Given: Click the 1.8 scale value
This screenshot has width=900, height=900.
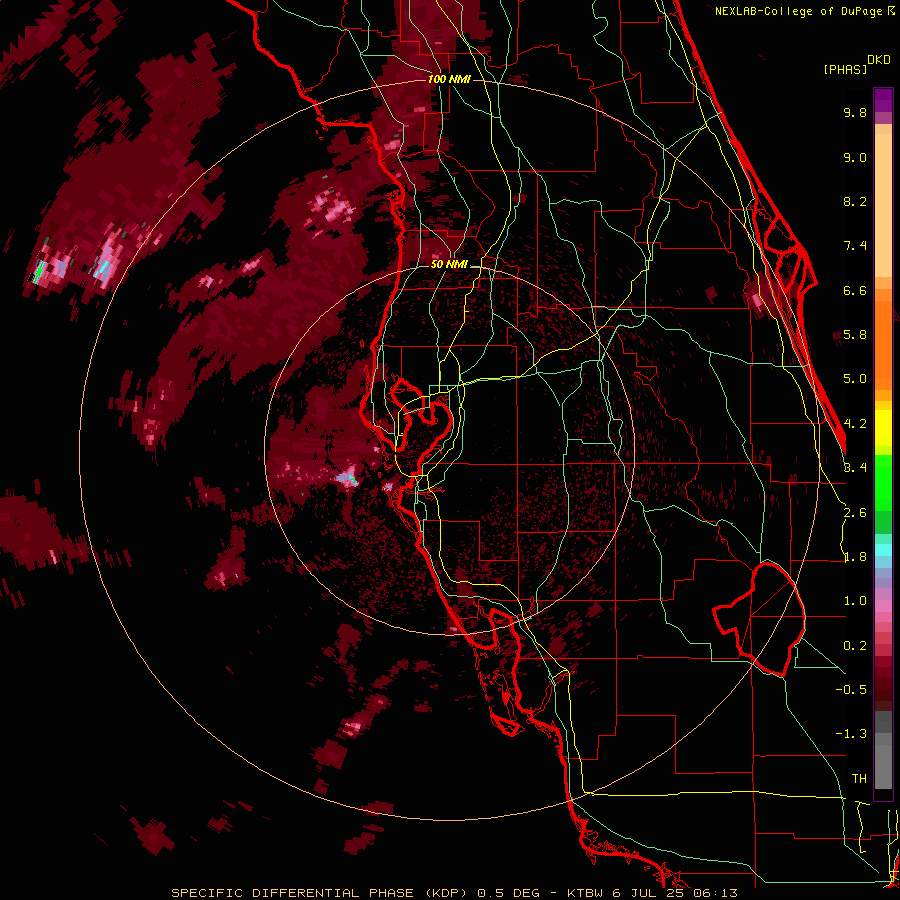Looking at the screenshot, I should point(855,557).
